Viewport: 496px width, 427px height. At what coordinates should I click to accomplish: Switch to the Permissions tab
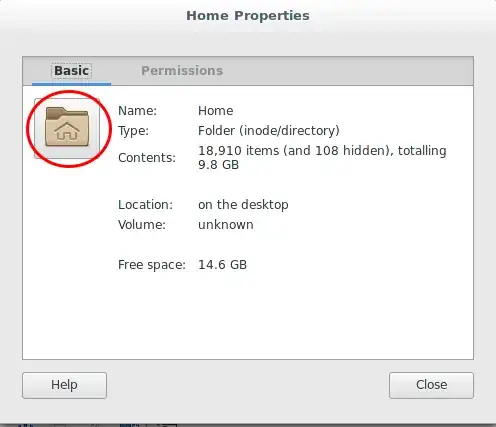182,71
